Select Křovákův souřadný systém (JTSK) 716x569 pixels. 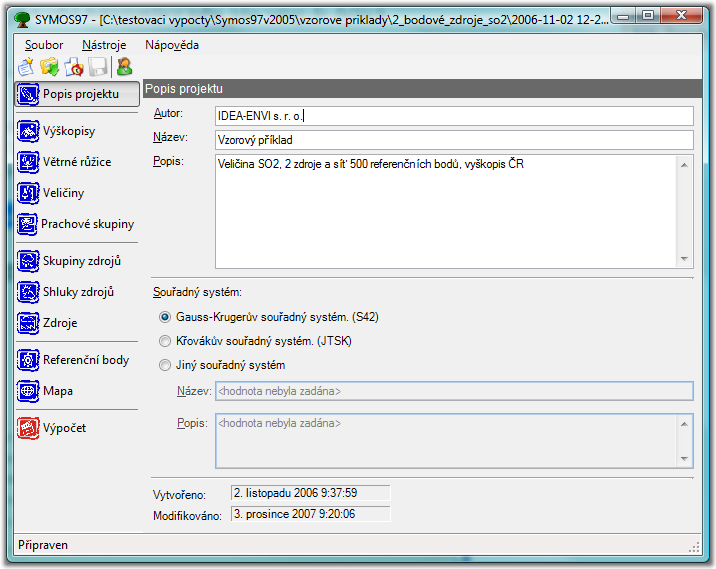[x=255, y=341]
